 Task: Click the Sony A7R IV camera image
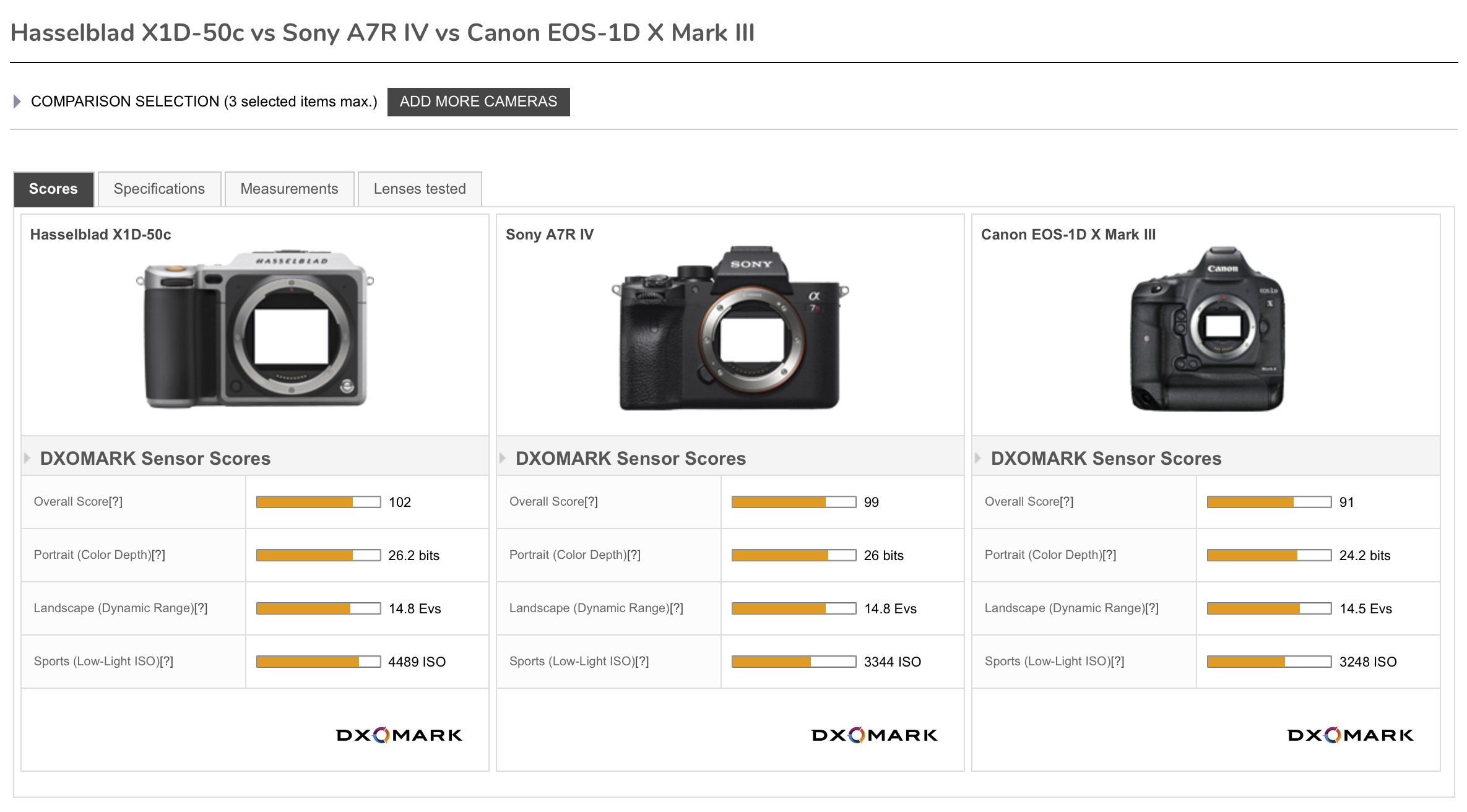coord(730,329)
